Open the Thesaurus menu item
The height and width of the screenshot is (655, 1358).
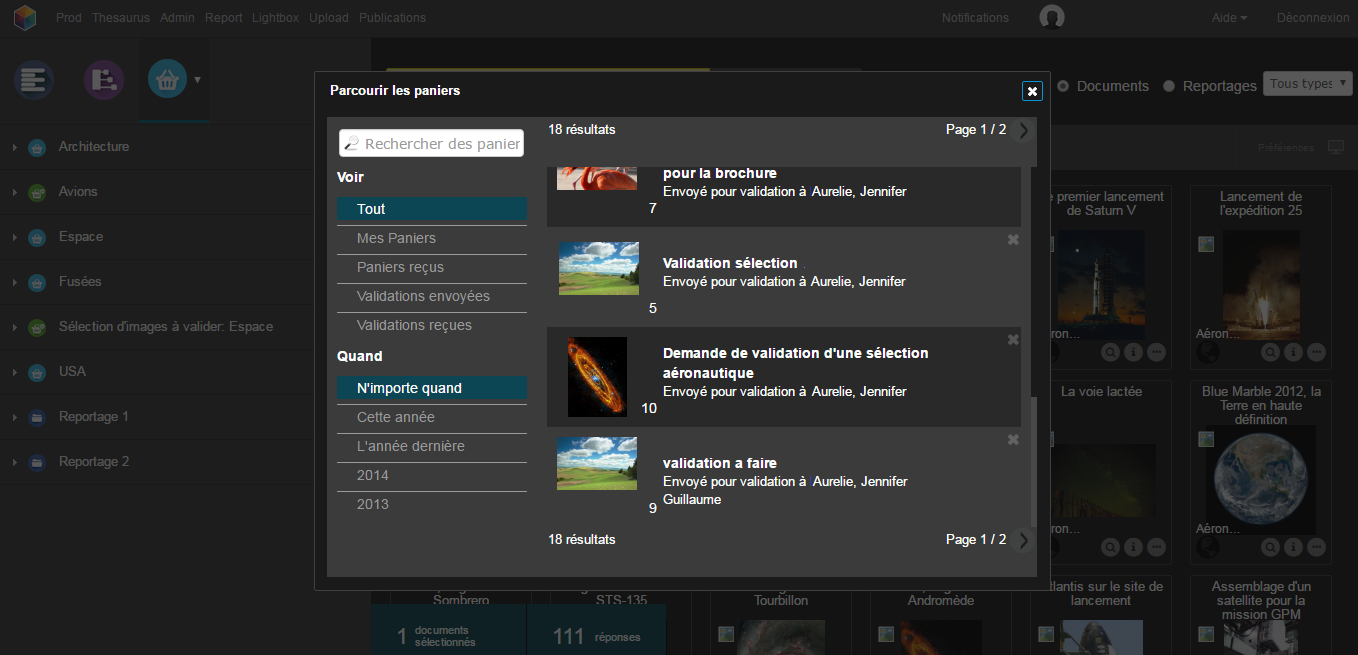click(x=120, y=18)
